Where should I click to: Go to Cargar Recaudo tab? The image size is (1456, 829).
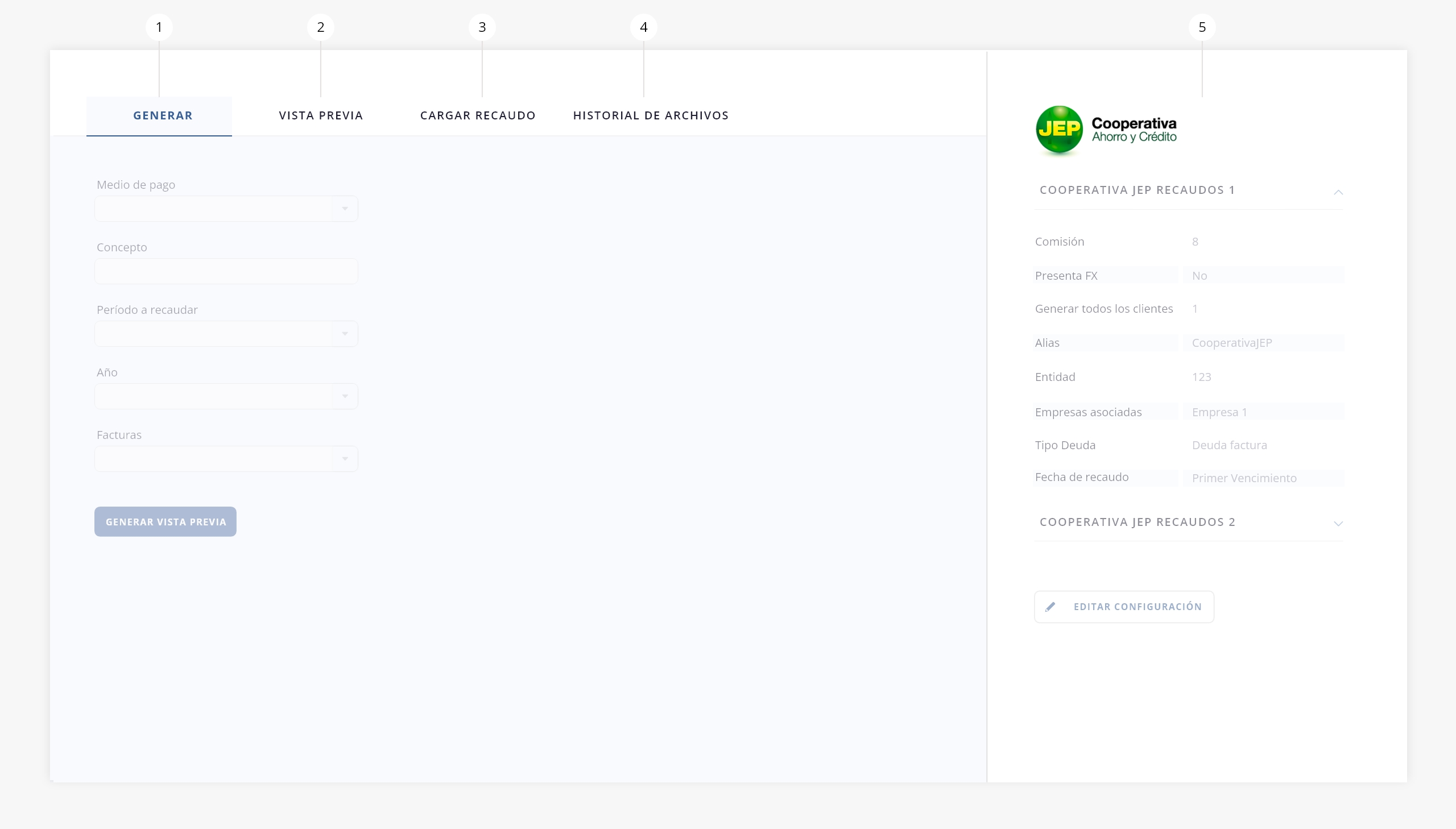point(478,115)
